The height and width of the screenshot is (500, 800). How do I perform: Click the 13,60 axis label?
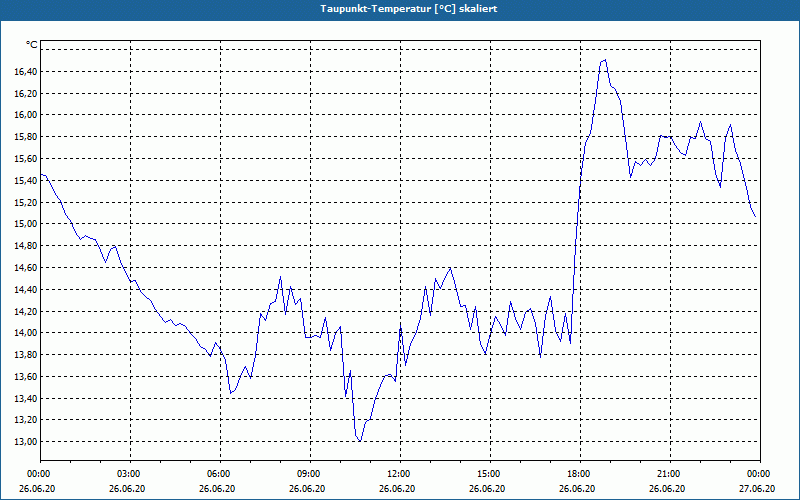pyautogui.click(x=26, y=376)
